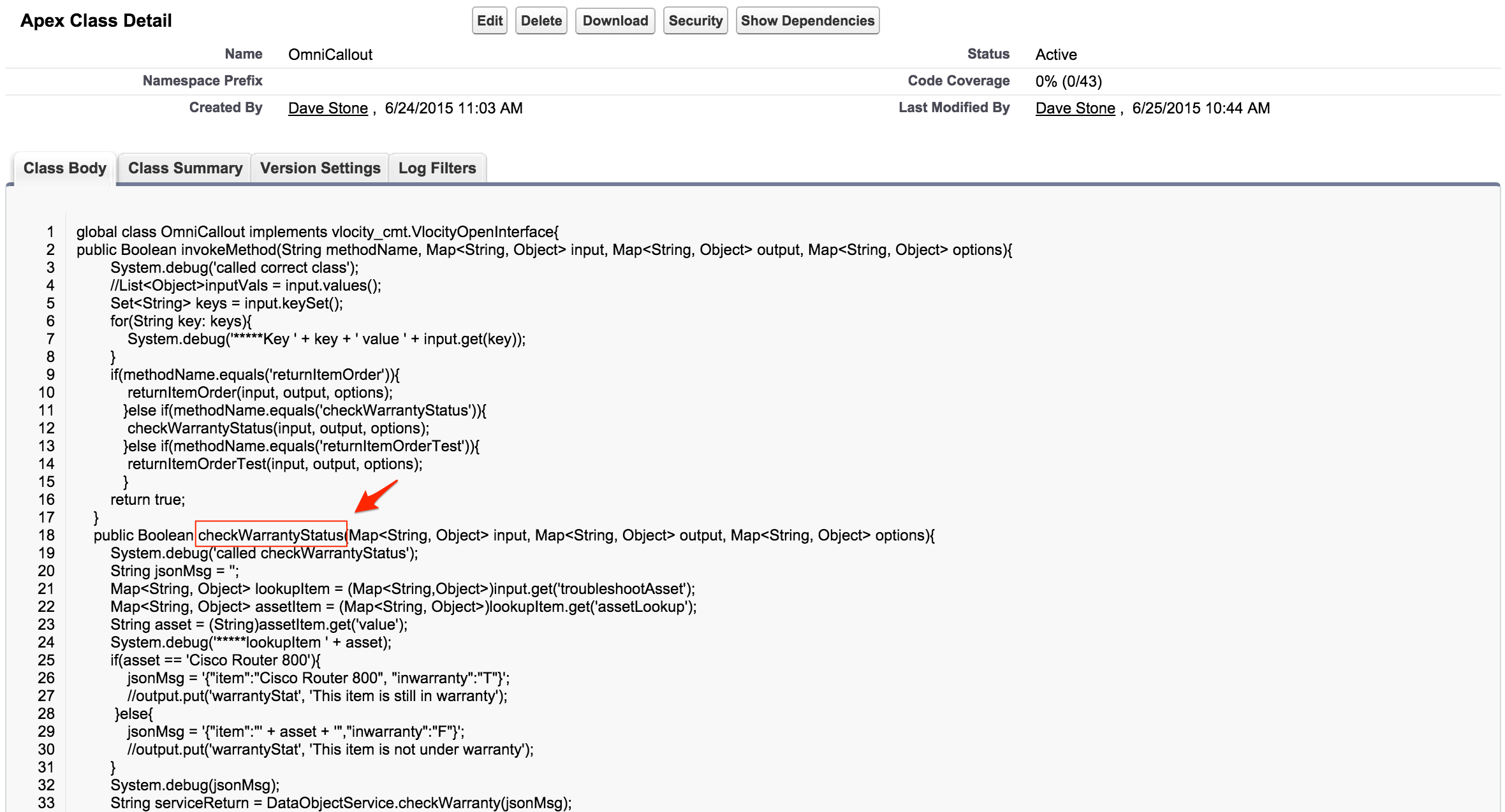Select the Log Filters tab
Viewport: 1505px width, 812px height.
coord(437,168)
